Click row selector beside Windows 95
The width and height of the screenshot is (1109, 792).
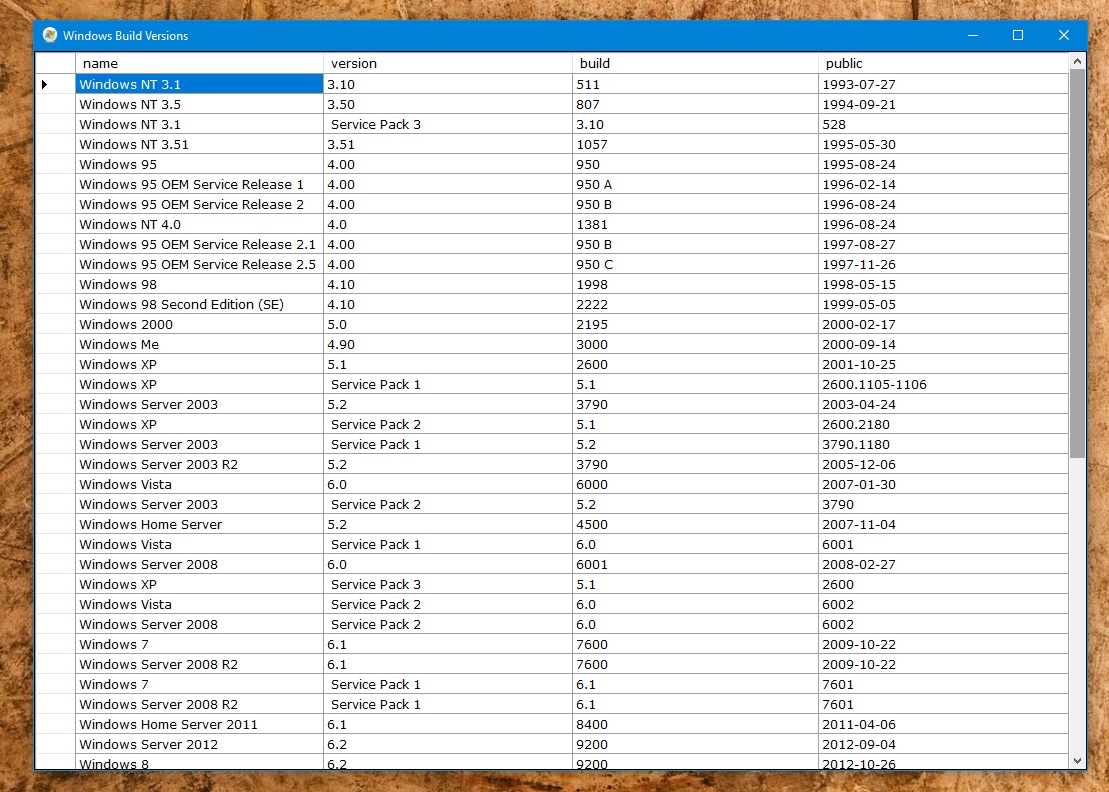point(55,164)
